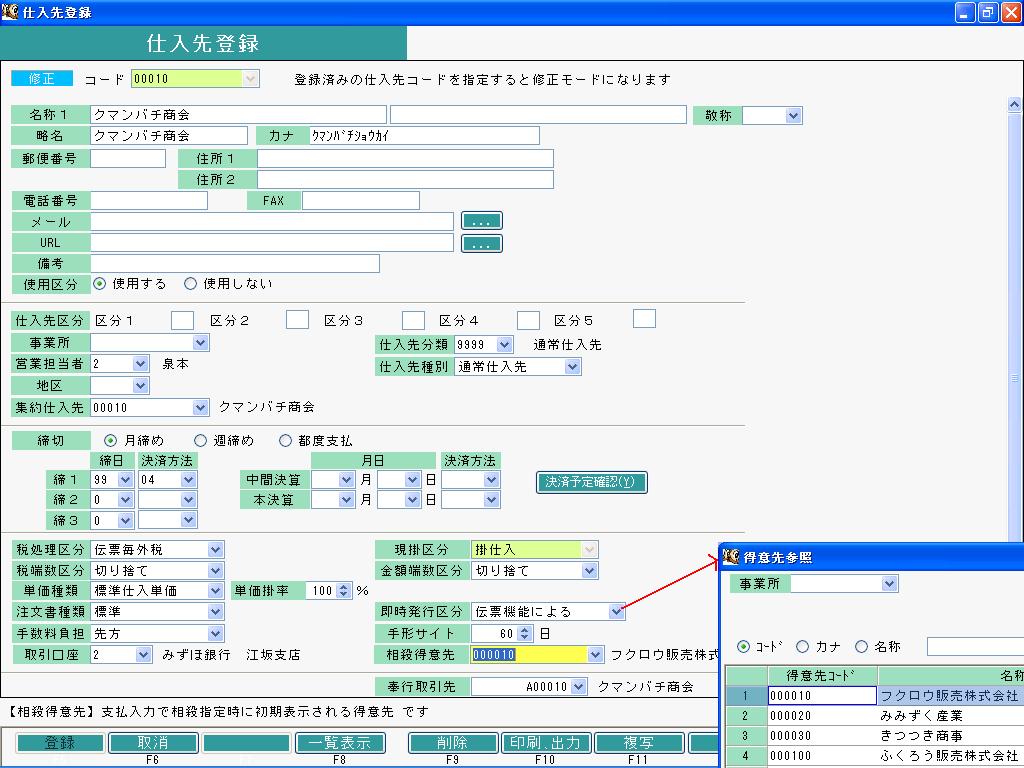Click the 郵便番号 input field
This screenshot has width=1024, height=768.
click(x=127, y=158)
